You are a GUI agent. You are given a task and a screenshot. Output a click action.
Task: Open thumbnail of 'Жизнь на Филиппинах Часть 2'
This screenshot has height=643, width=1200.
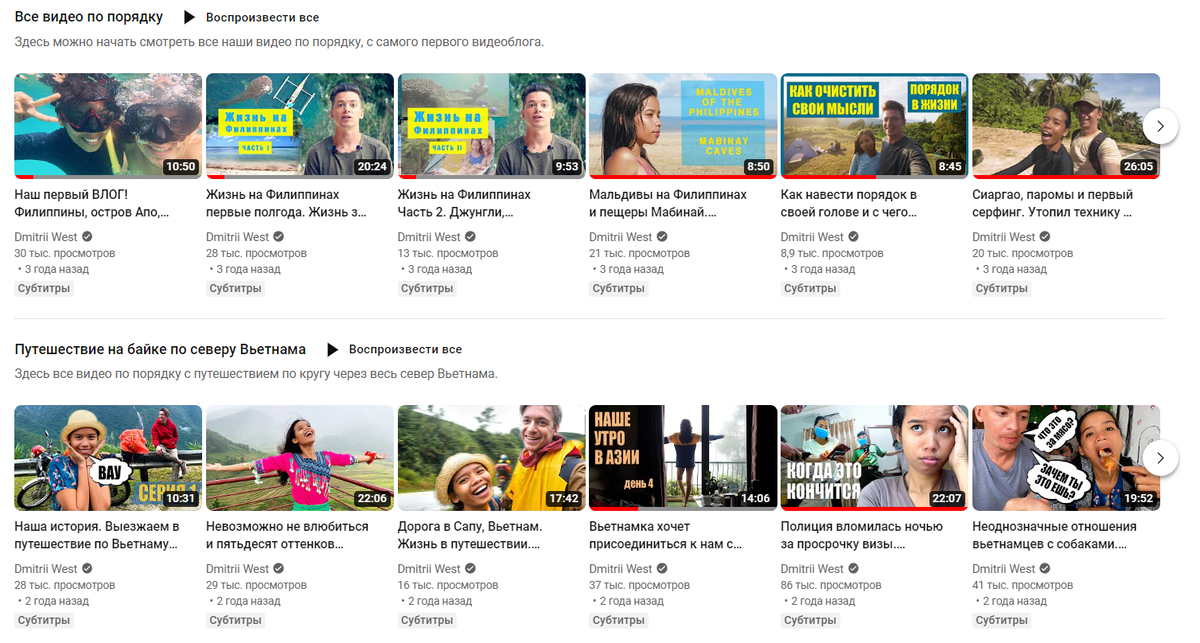[492, 126]
